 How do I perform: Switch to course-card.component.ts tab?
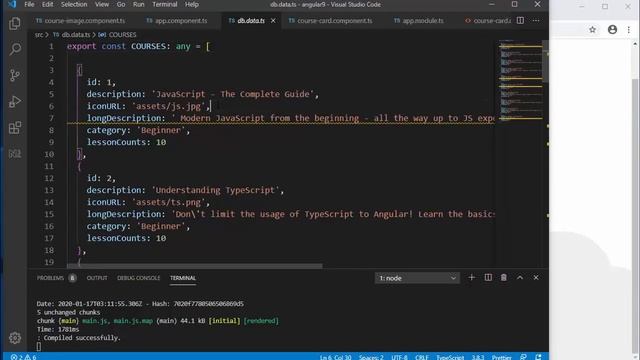[330, 20]
